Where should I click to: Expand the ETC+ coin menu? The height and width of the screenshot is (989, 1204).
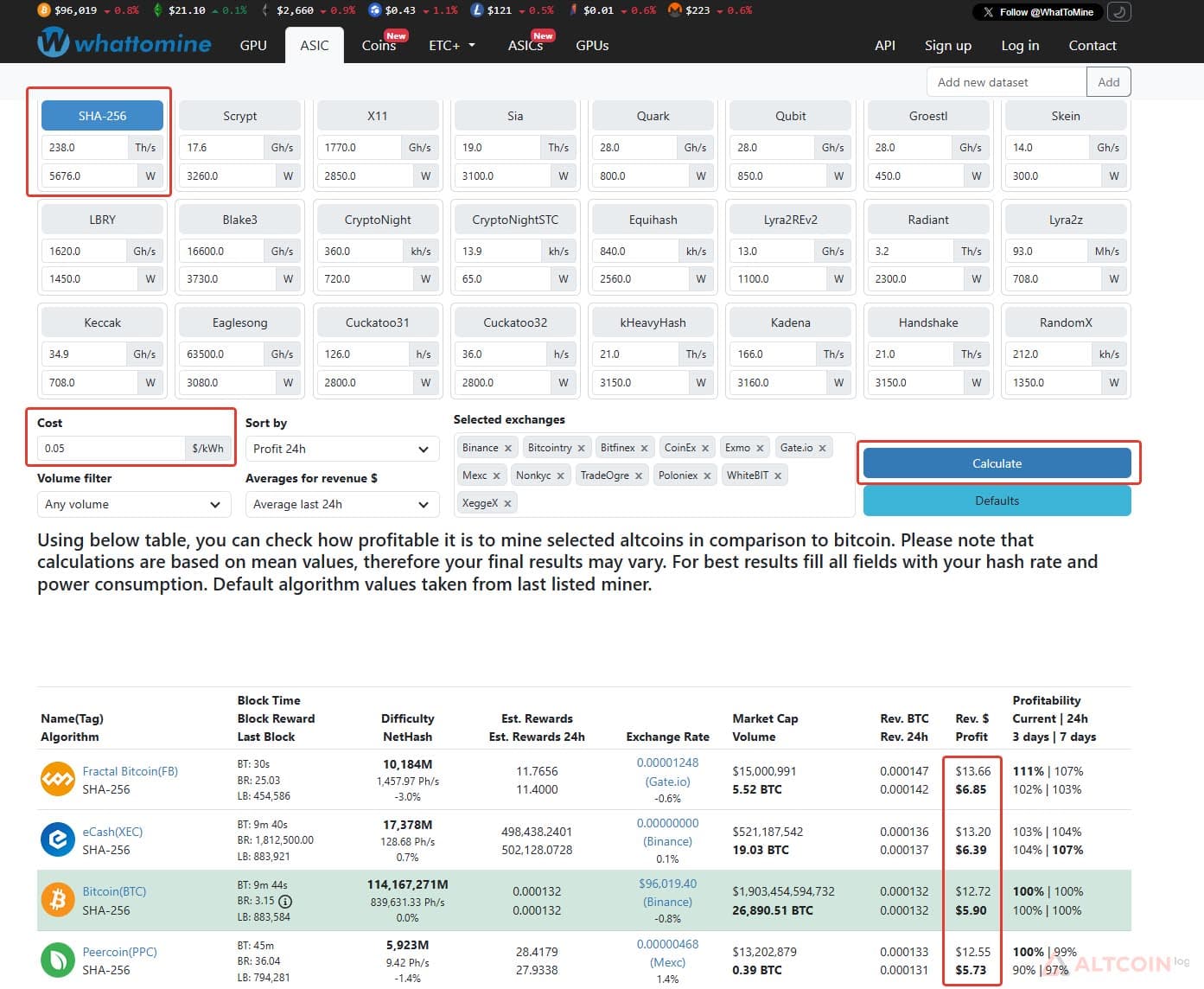(x=452, y=45)
